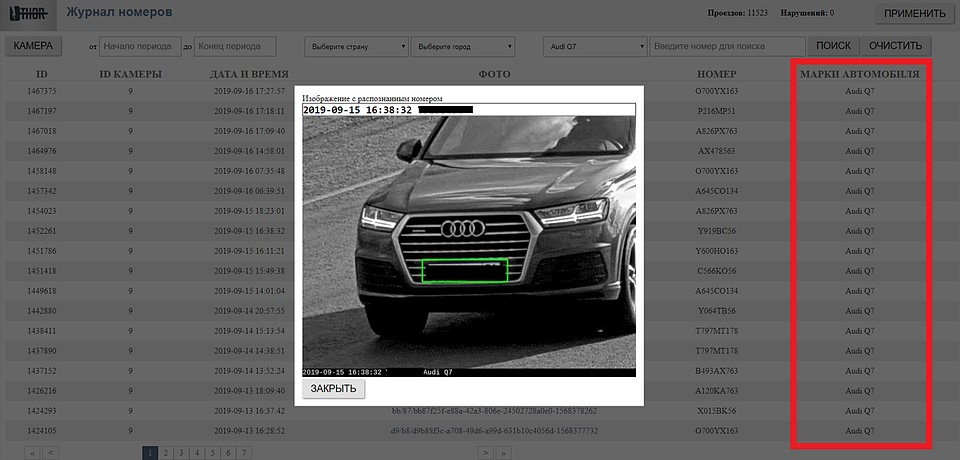Screen dimensions: 960x460
Task: Click the Thor logo in the header
Action: 28,15
